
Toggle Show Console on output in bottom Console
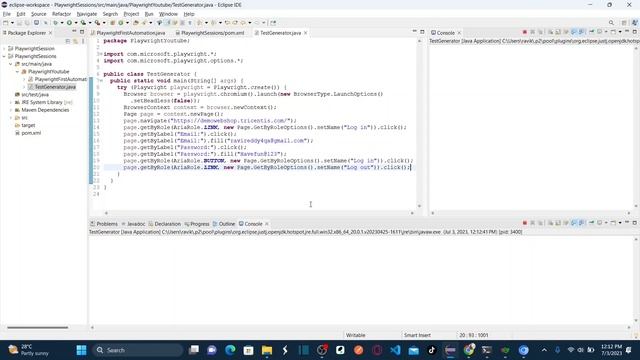point(574,223)
